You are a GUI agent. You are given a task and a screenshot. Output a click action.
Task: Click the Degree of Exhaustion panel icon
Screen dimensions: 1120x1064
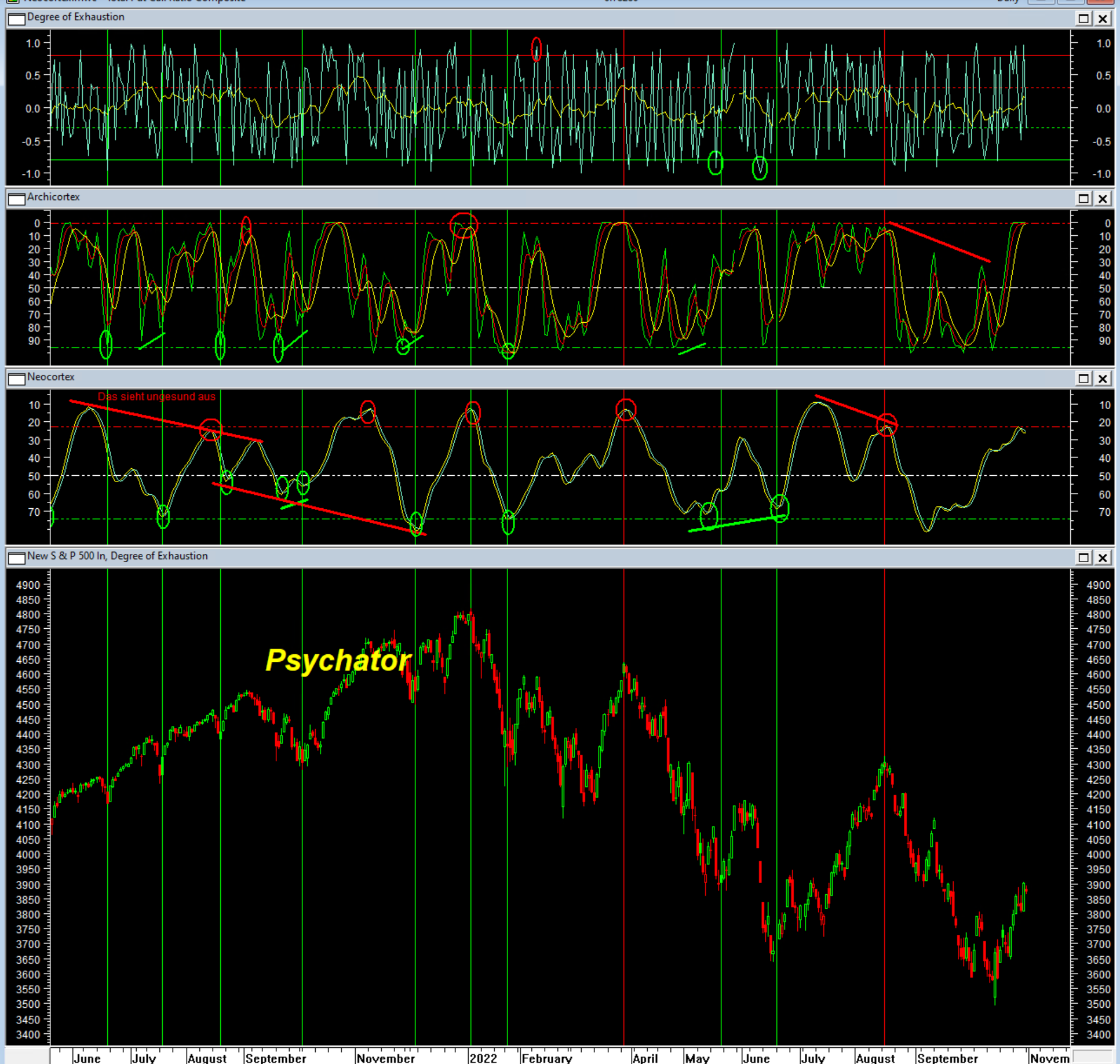point(17,19)
